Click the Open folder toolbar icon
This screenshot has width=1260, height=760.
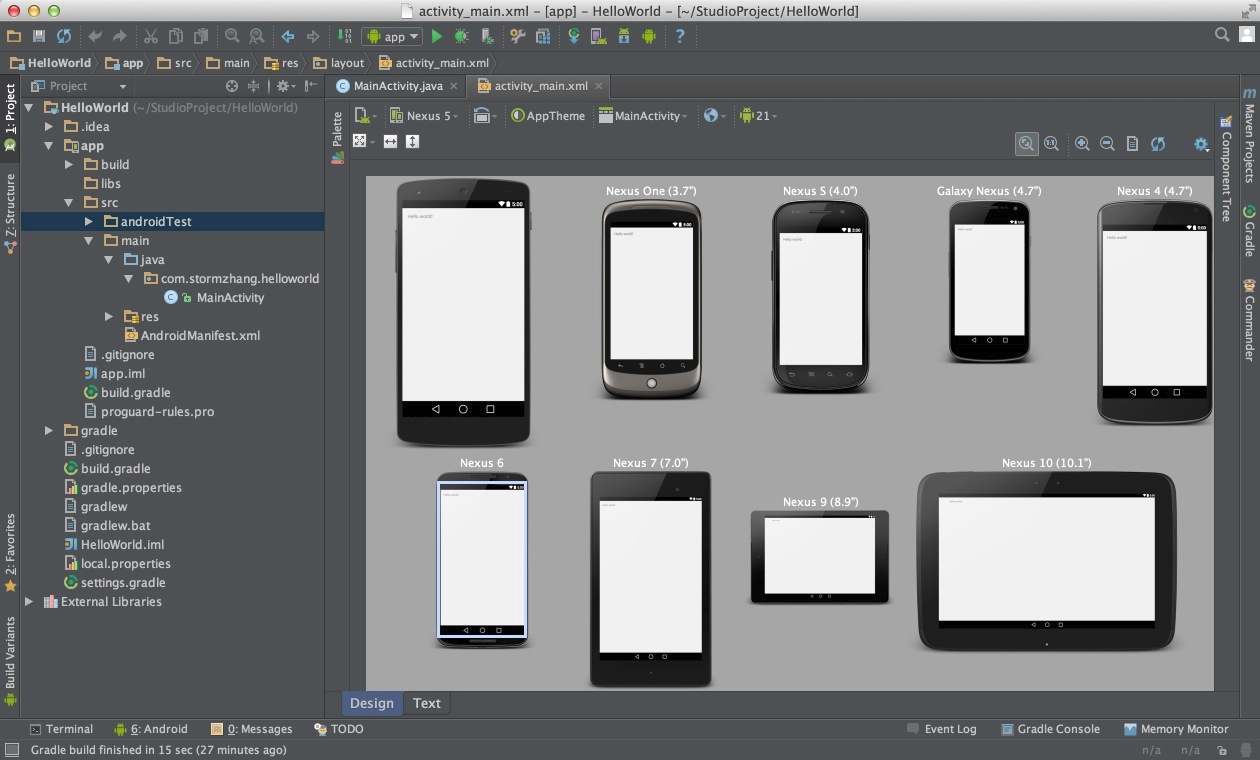coord(14,36)
